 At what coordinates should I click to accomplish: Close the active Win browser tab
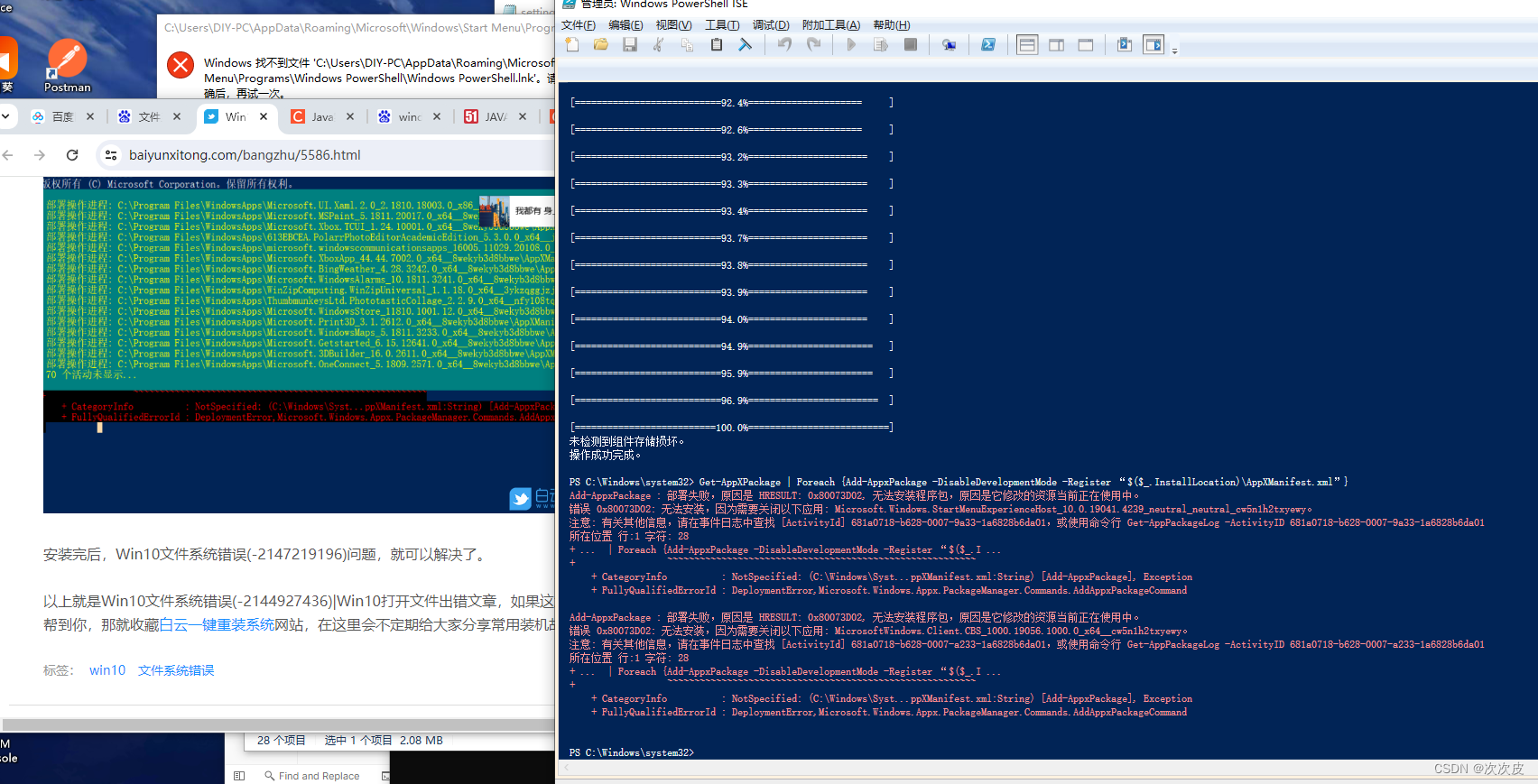click(264, 116)
